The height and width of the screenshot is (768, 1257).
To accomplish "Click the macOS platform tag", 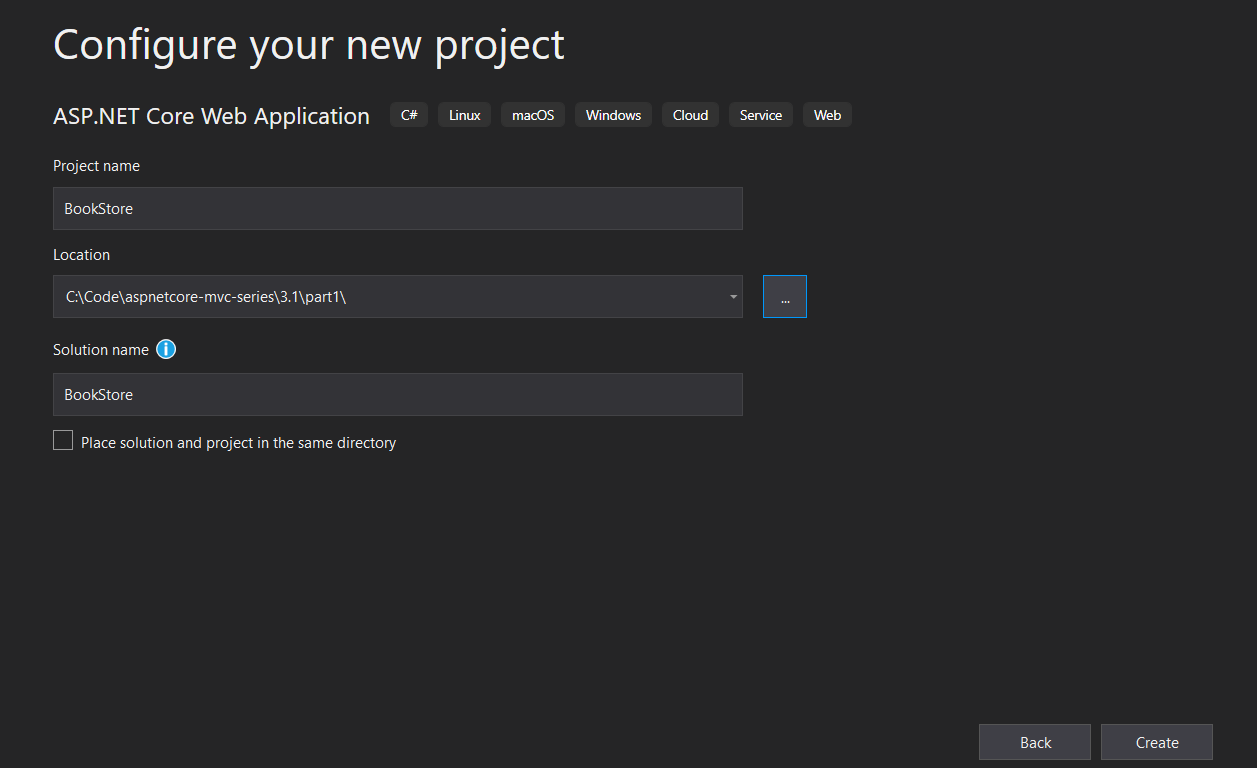I will coord(533,115).
